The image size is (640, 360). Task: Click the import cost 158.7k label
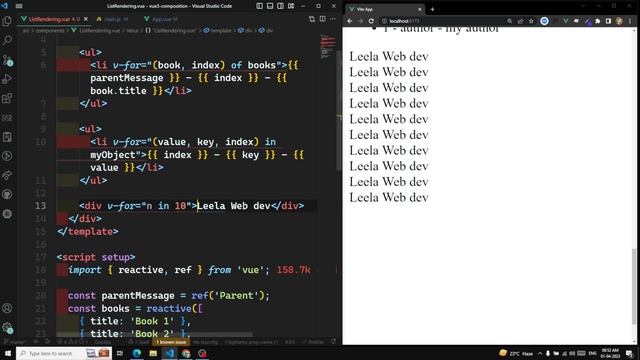click(293, 270)
